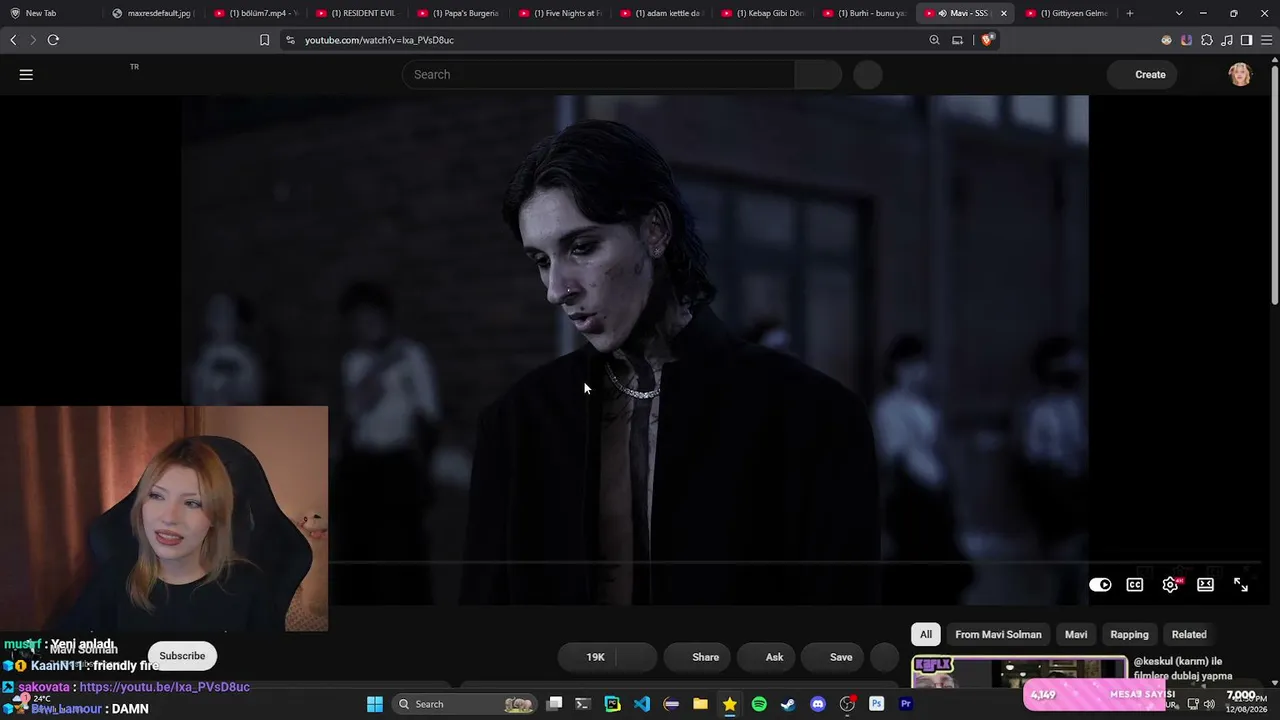Open a new browser tab
Viewport: 1280px width, 720px height.
click(x=1130, y=13)
